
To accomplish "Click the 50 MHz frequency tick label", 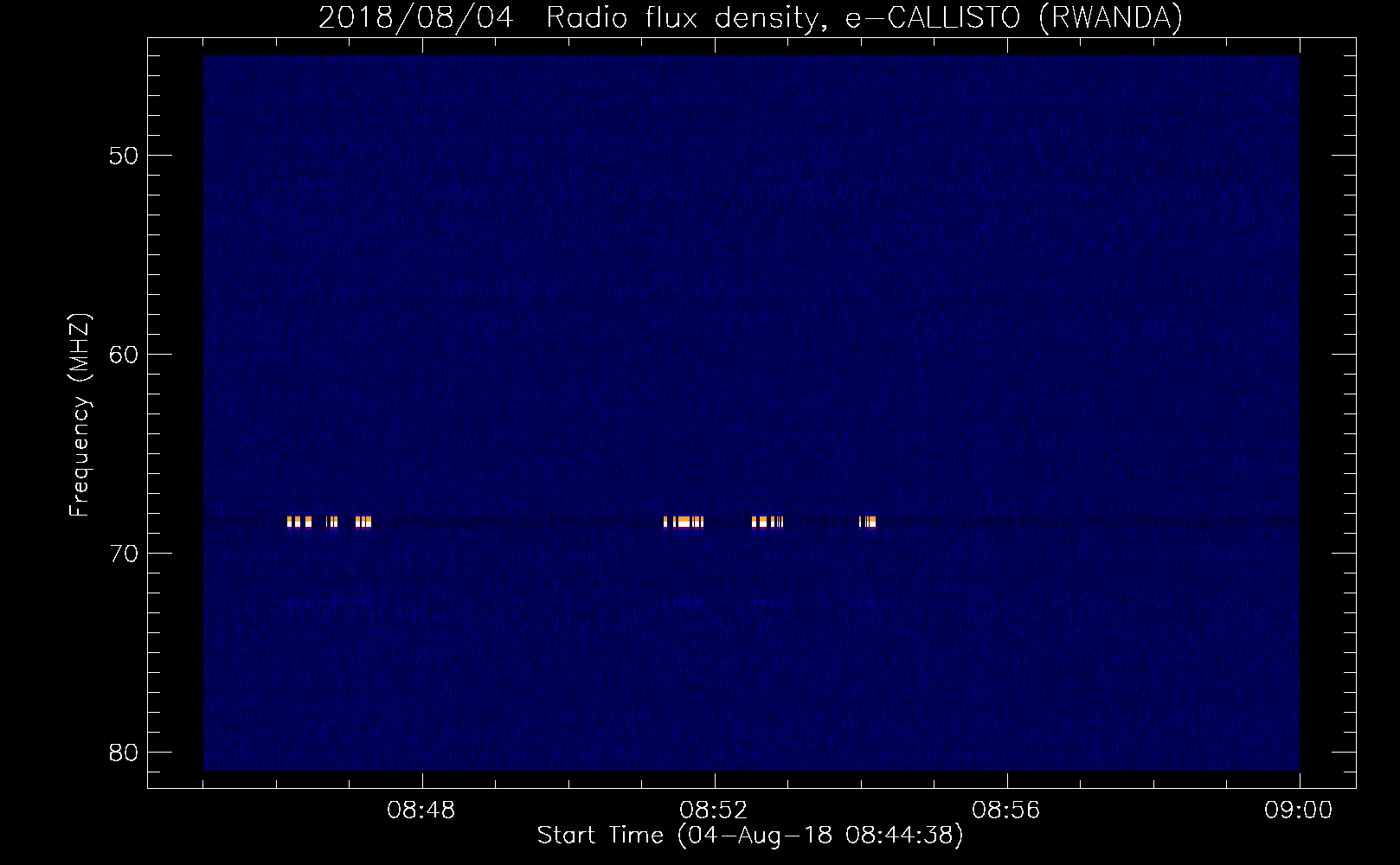I will click(124, 156).
